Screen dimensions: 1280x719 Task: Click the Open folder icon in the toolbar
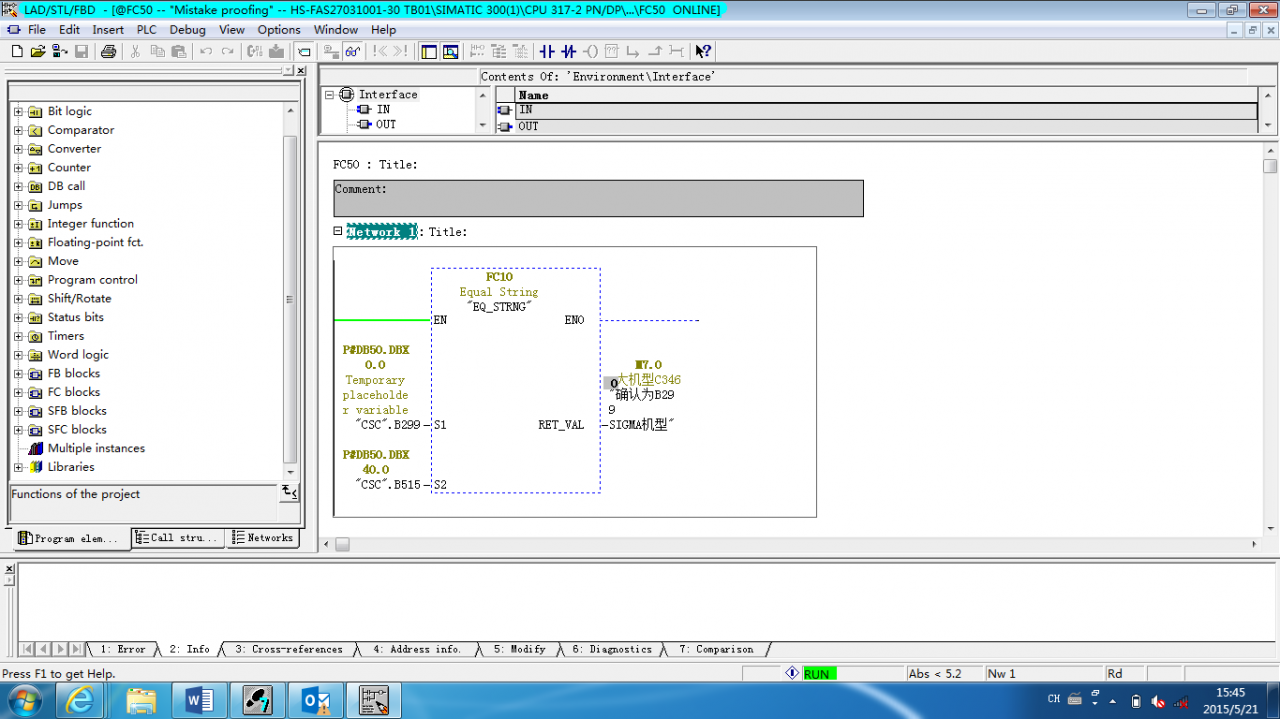(x=38, y=51)
